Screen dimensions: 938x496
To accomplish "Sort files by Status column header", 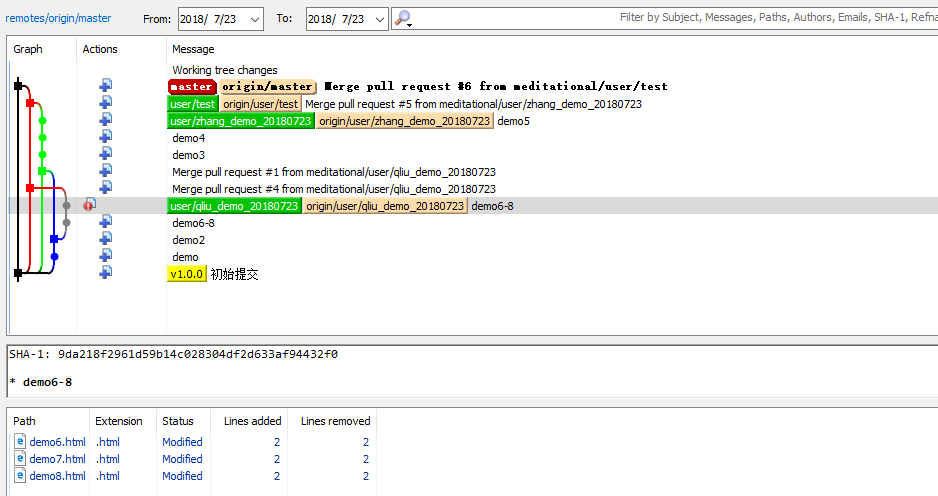I will [x=178, y=421].
